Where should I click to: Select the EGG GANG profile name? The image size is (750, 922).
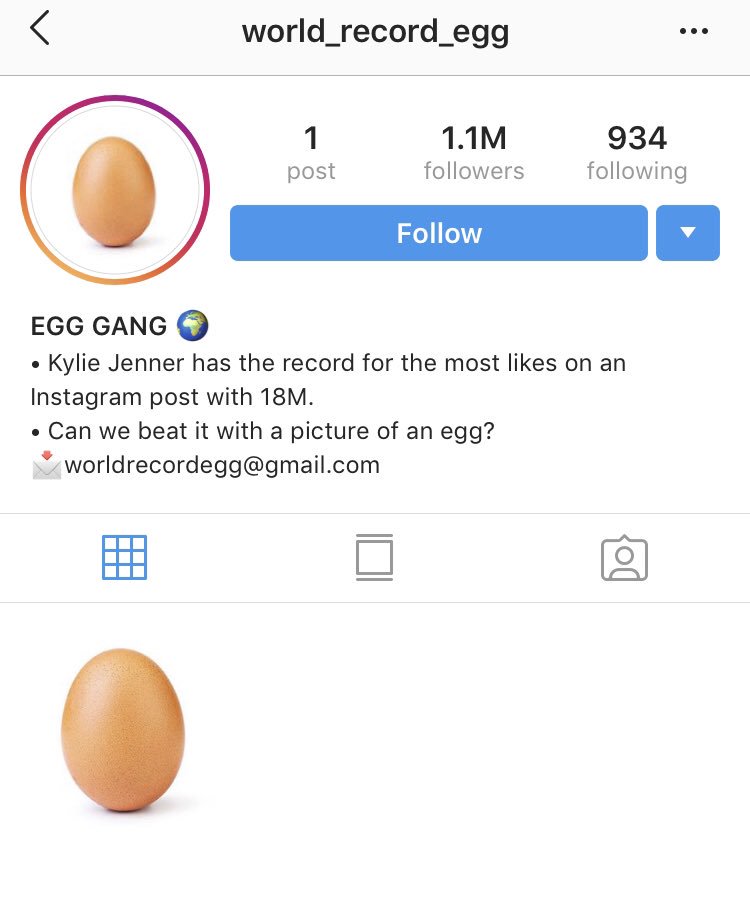click(x=99, y=326)
